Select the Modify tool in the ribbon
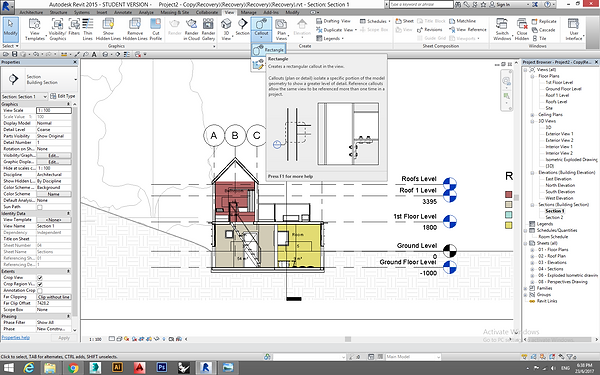The height and width of the screenshot is (375, 600). 10,29
